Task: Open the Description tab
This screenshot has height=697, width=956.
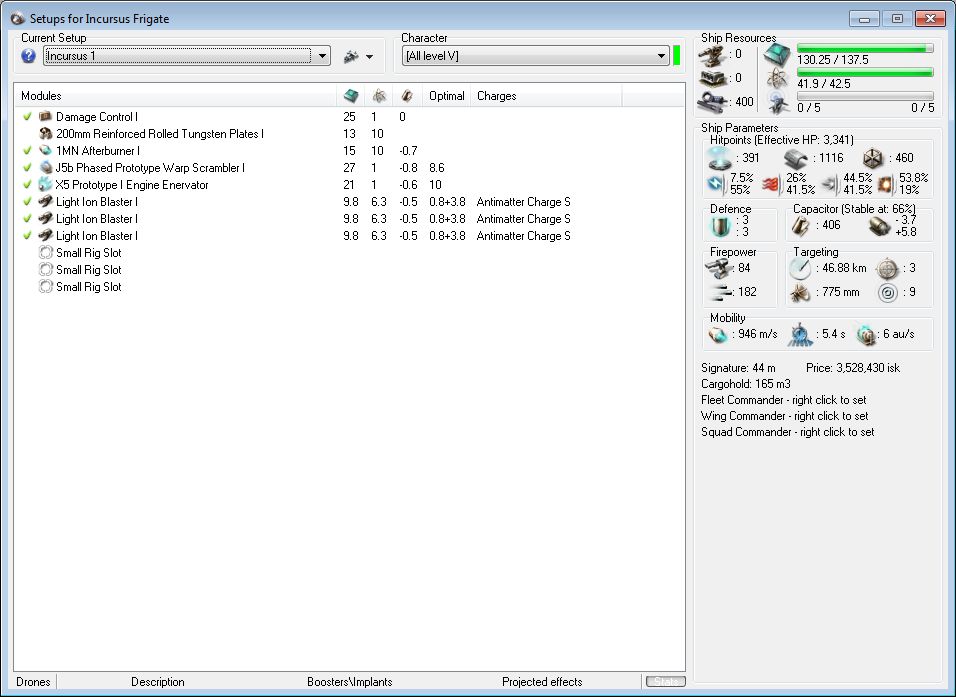Action: click(158, 682)
